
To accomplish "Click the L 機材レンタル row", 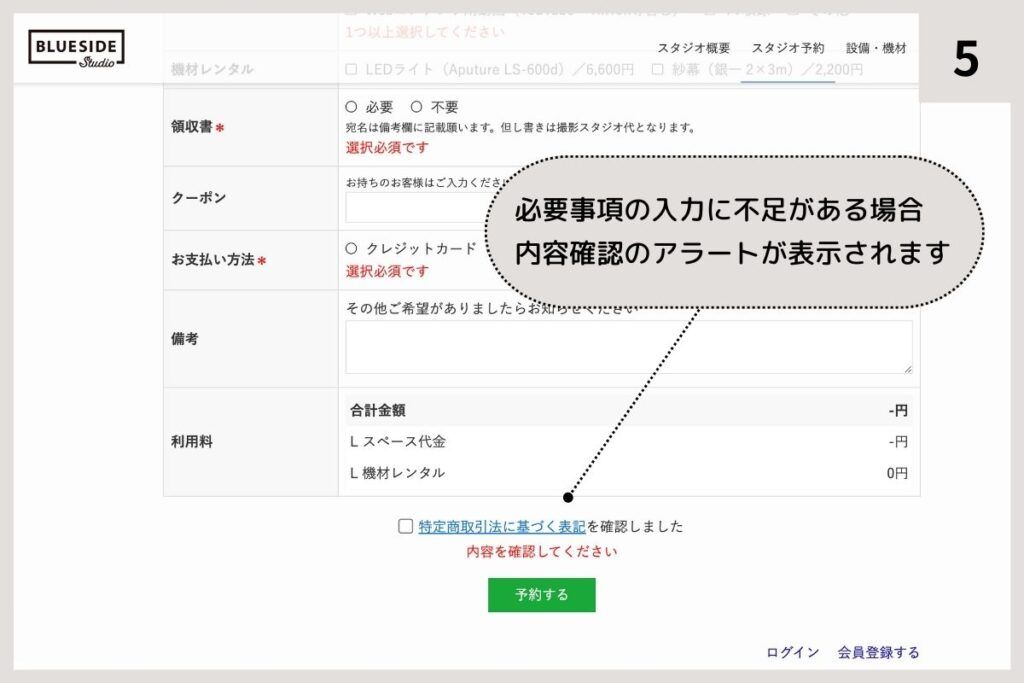I will pos(629,473).
